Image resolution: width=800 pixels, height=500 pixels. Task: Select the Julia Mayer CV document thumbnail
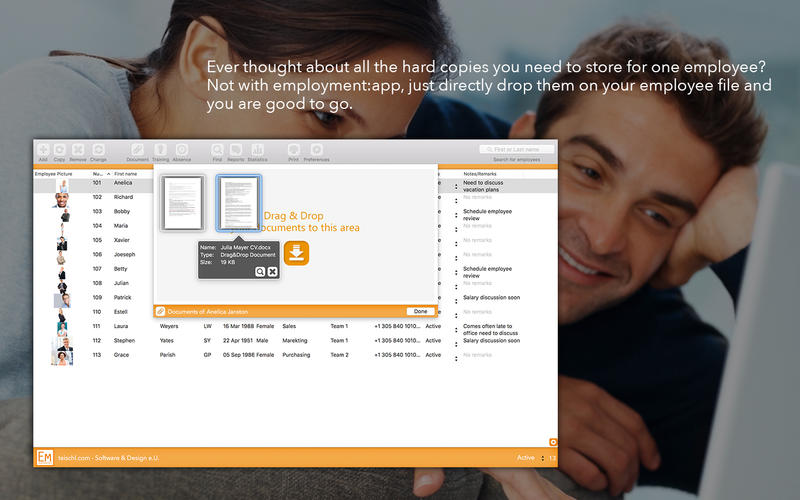click(238, 204)
